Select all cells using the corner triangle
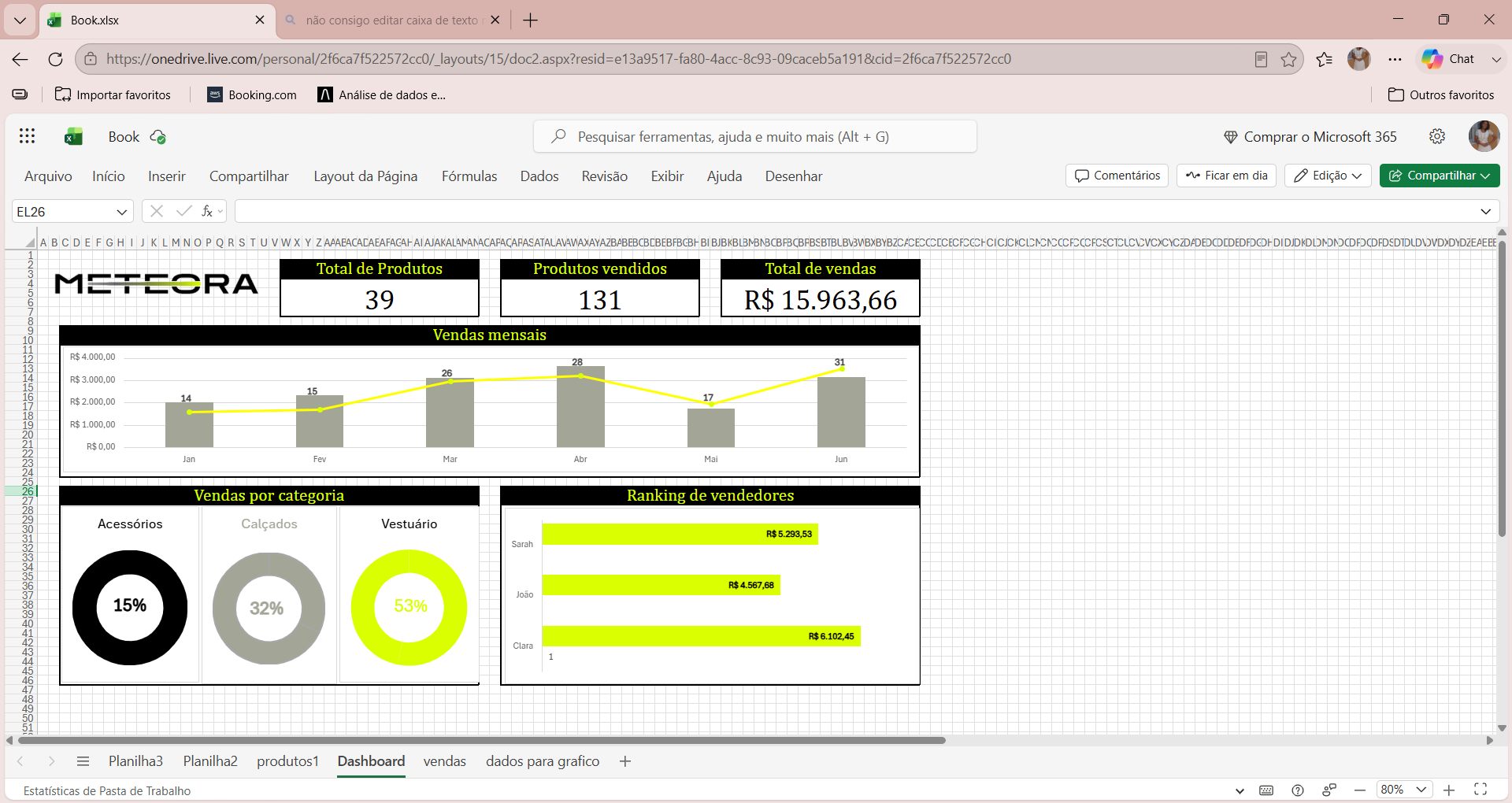 click(30, 242)
